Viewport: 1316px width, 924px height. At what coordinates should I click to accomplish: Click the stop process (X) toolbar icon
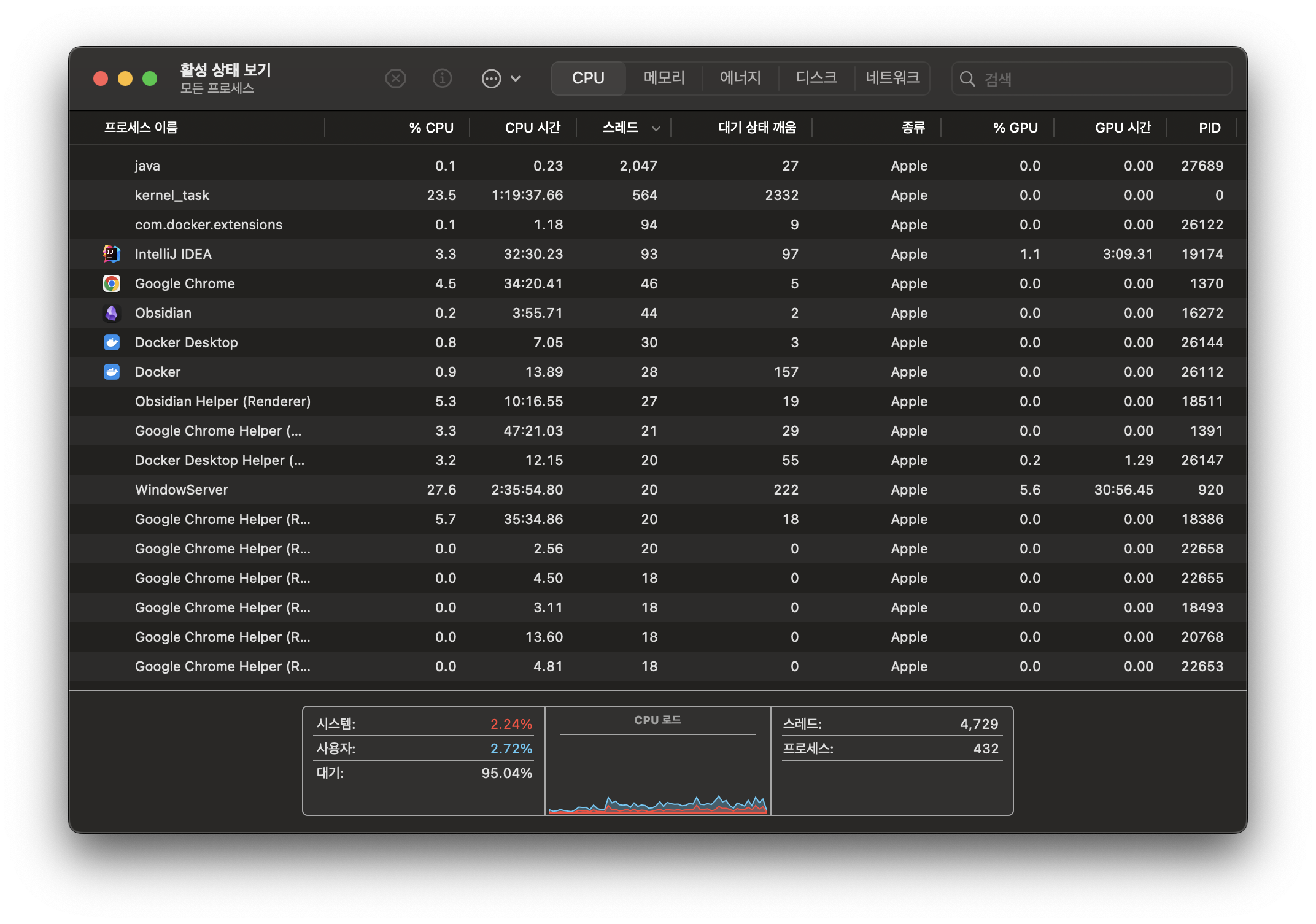(x=396, y=79)
